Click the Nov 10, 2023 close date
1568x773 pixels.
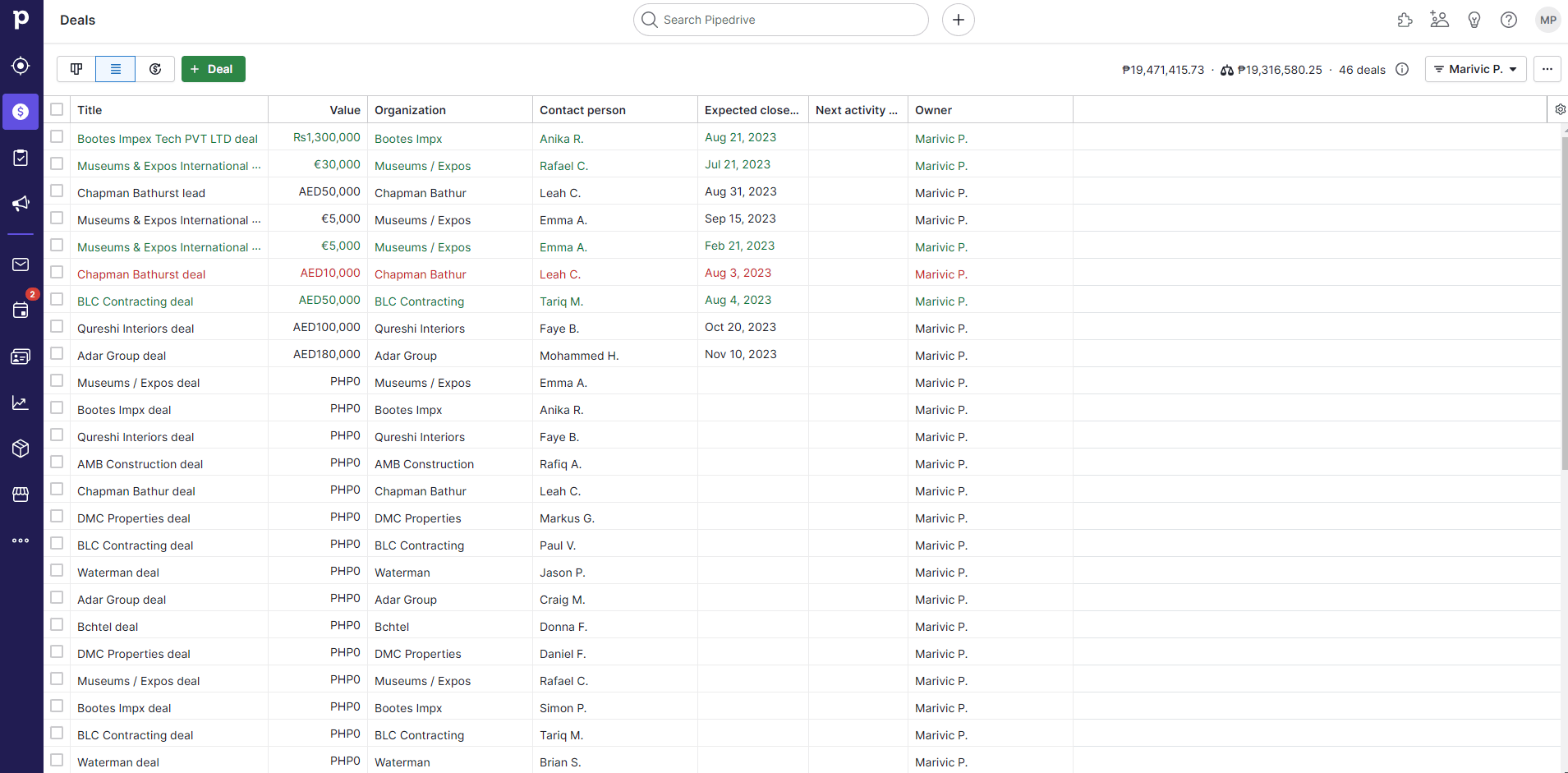pyautogui.click(x=741, y=354)
